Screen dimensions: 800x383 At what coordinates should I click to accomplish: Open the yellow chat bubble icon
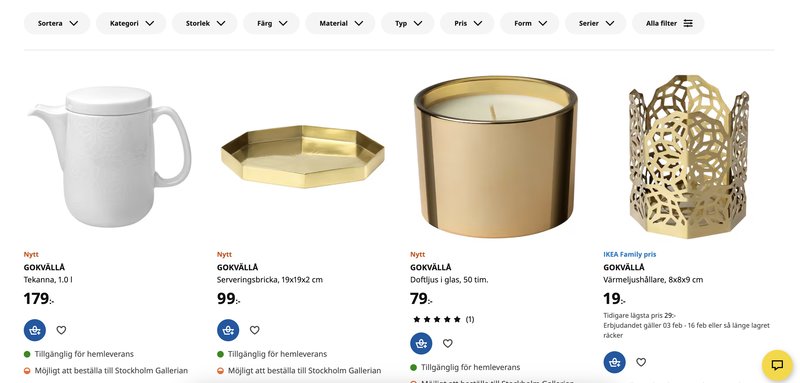tap(777, 365)
